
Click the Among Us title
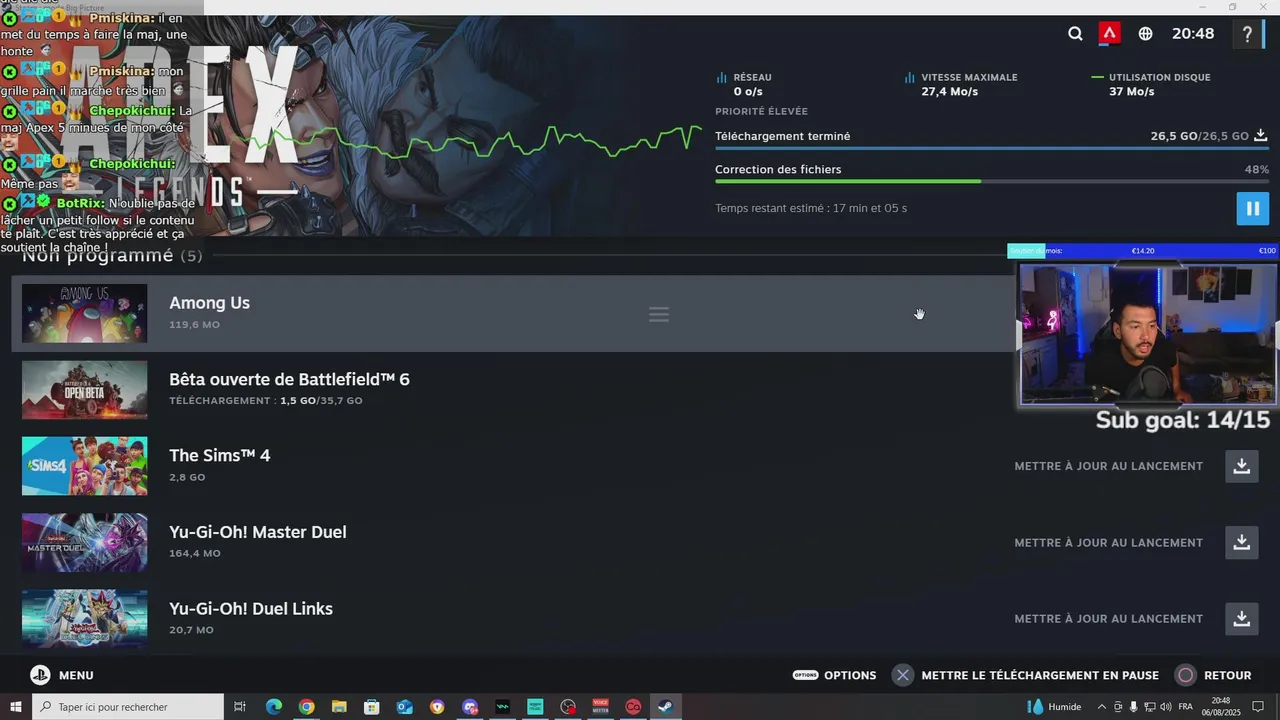click(209, 303)
